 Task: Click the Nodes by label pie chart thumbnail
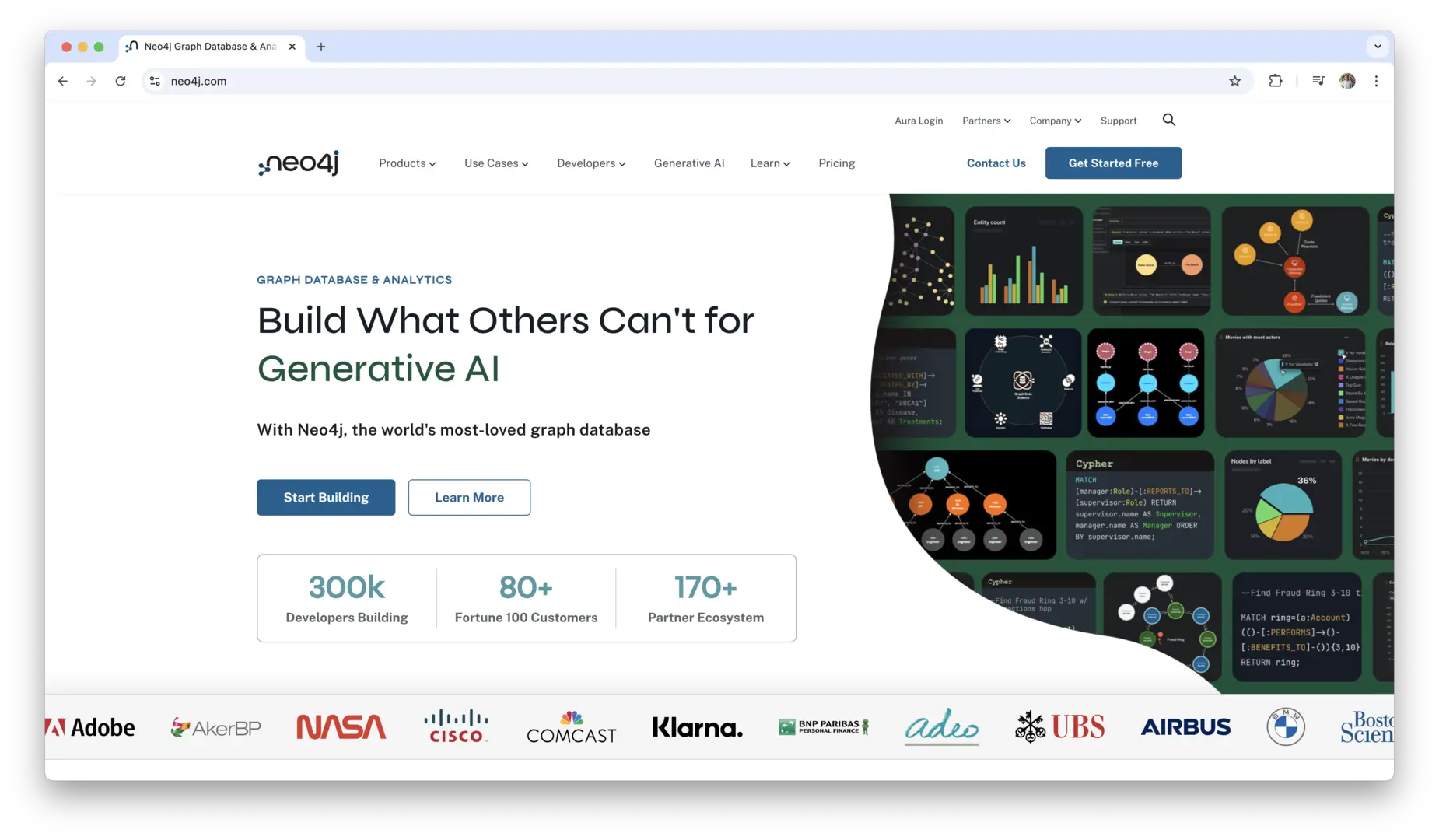point(1283,505)
